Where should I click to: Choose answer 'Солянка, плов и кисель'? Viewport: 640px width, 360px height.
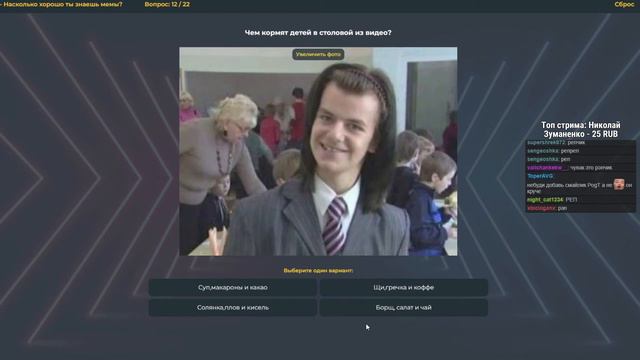point(233,307)
